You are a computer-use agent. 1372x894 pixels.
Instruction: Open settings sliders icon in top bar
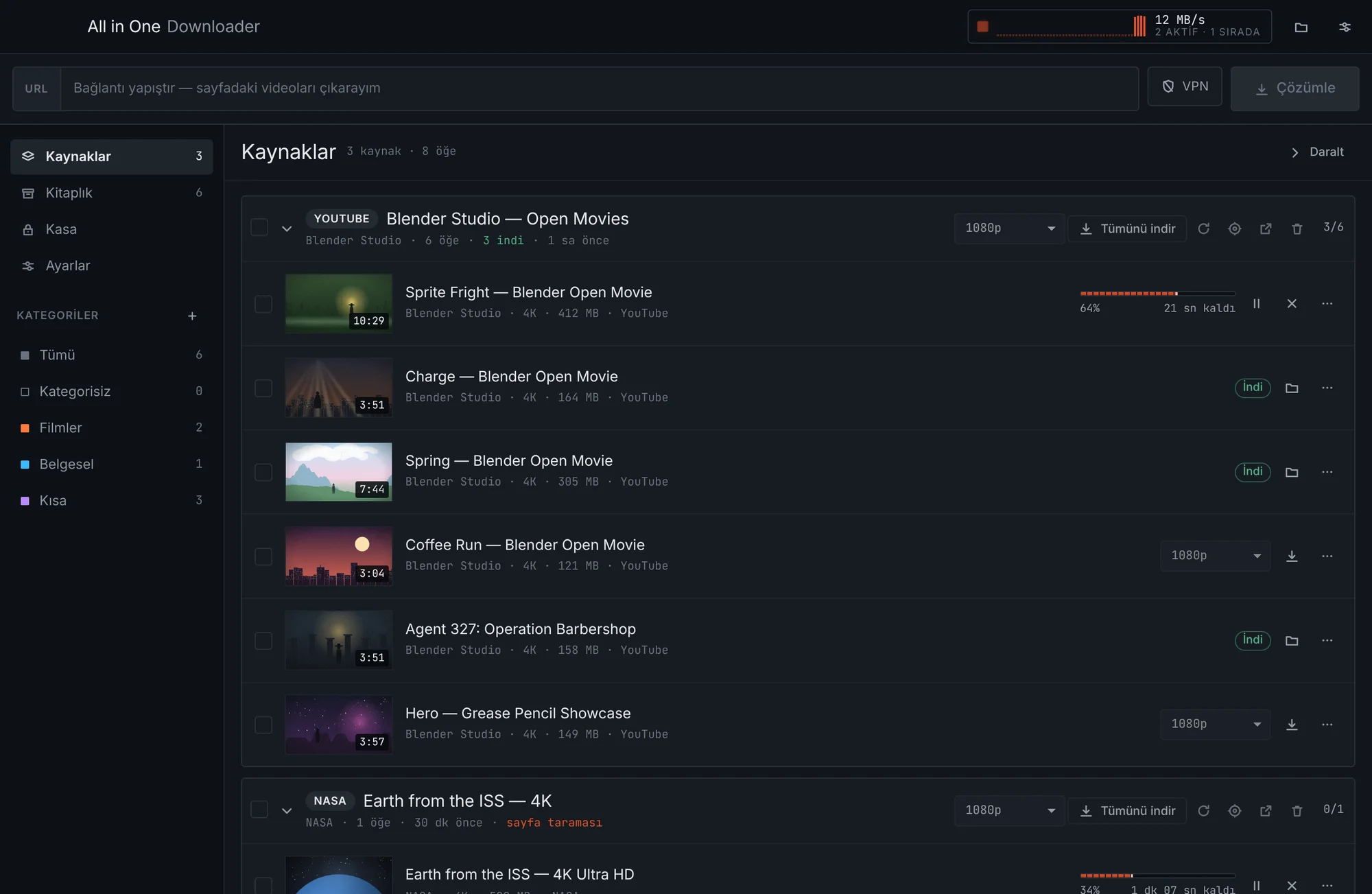[x=1345, y=27]
